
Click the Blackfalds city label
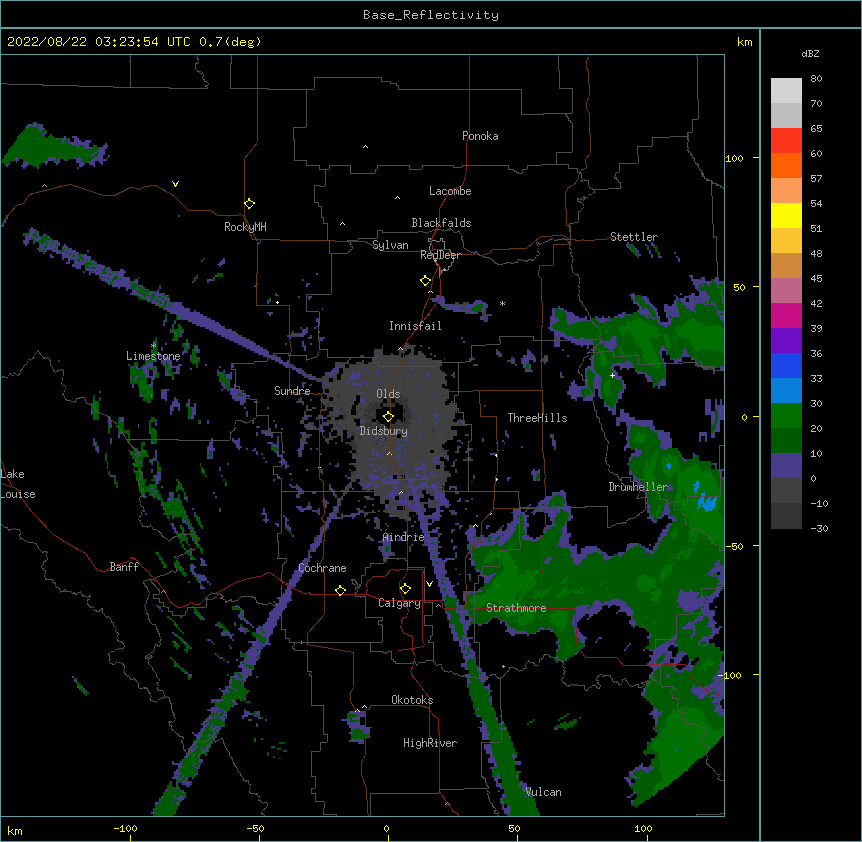tap(441, 223)
